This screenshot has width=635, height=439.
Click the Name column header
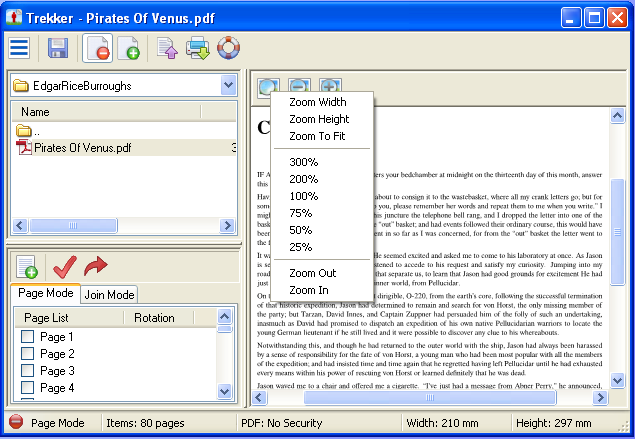pyautogui.click(x=106, y=112)
